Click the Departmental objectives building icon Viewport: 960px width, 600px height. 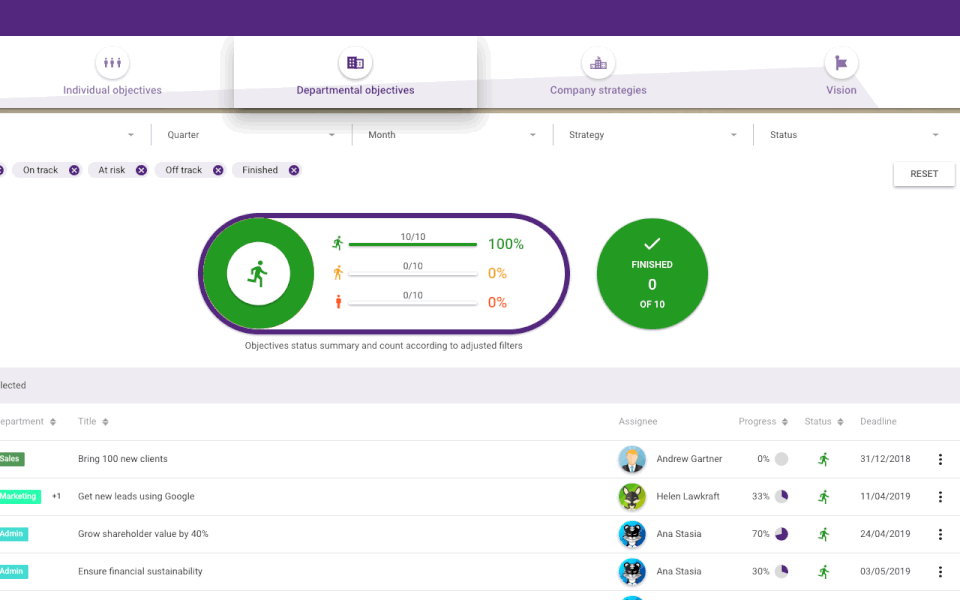pos(355,62)
